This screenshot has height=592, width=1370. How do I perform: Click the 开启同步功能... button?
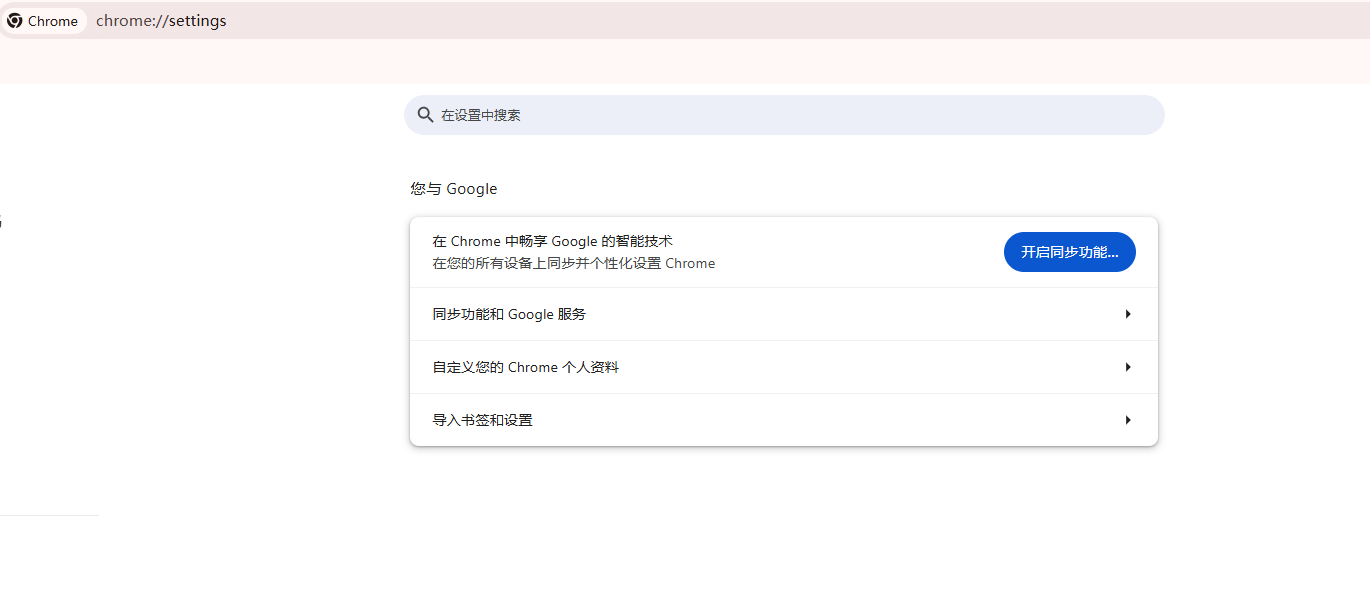coord(1069,252)
